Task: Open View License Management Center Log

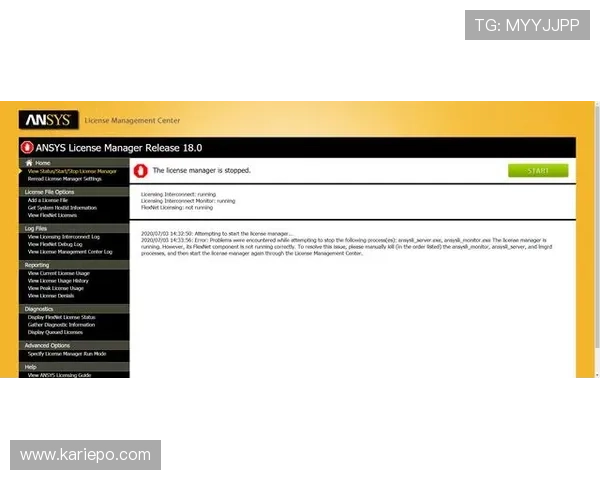Action: pos(70,252)
